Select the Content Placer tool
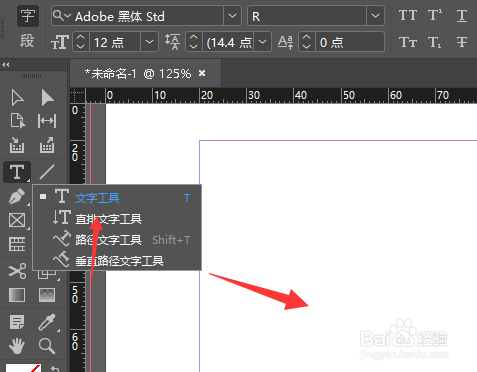 pos(47,145)
